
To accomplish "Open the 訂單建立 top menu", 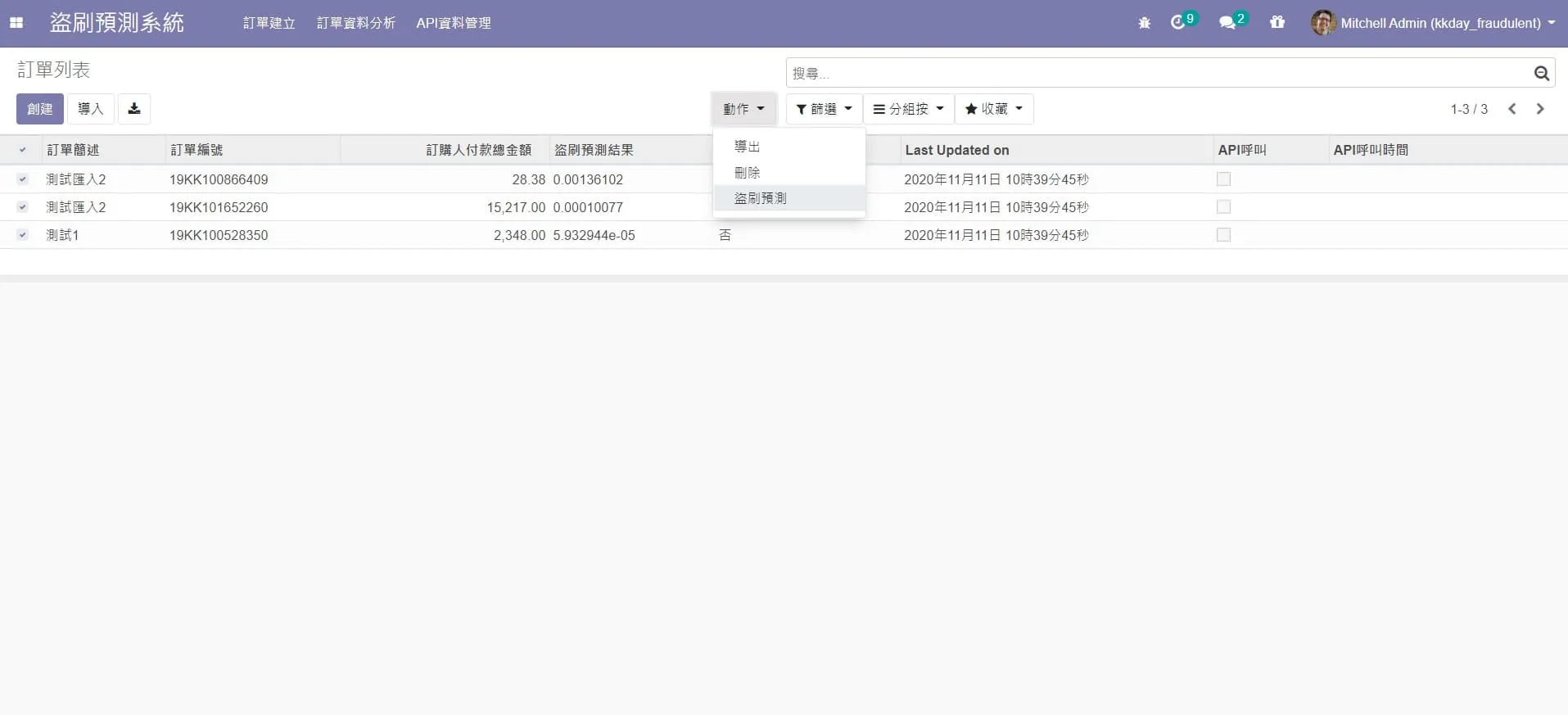I will [269, 23].
